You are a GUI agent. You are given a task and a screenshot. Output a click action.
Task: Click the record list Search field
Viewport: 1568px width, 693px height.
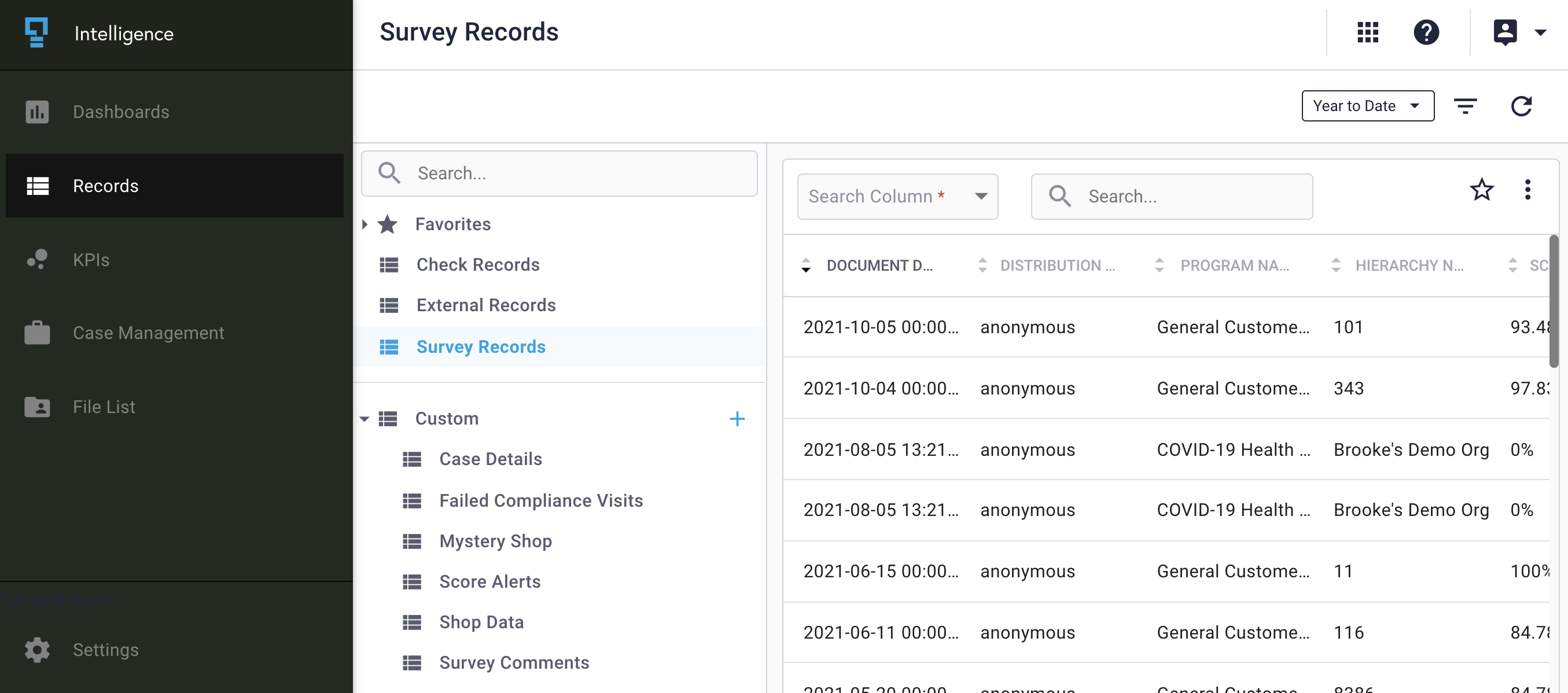(x=559, y=174)
